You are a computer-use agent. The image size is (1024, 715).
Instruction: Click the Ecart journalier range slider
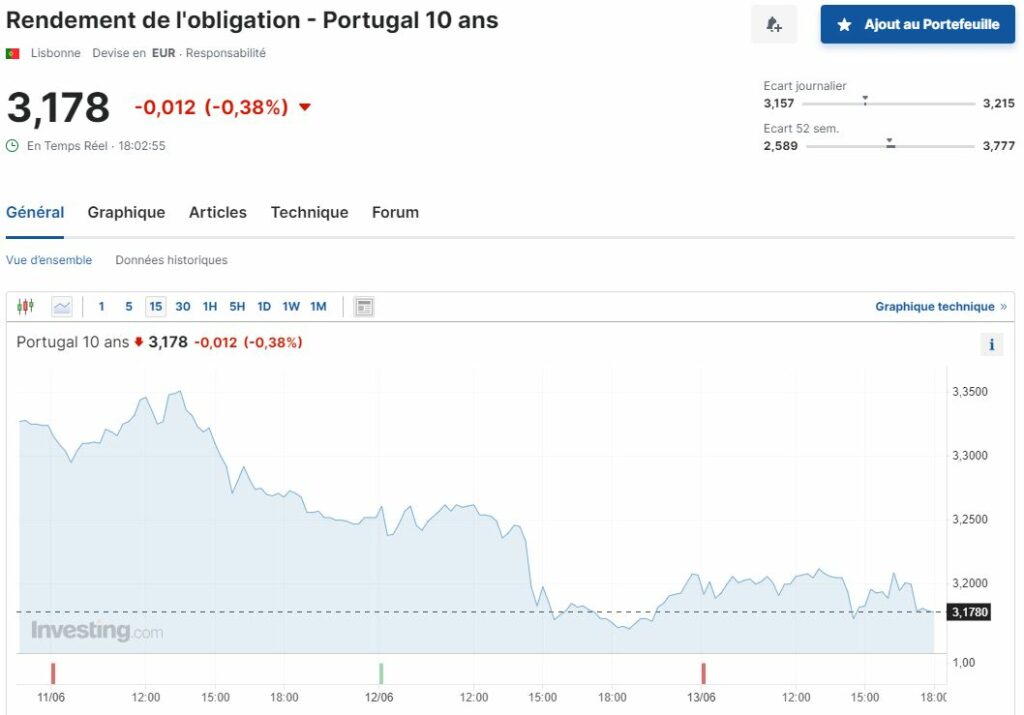tap(888, 103)
